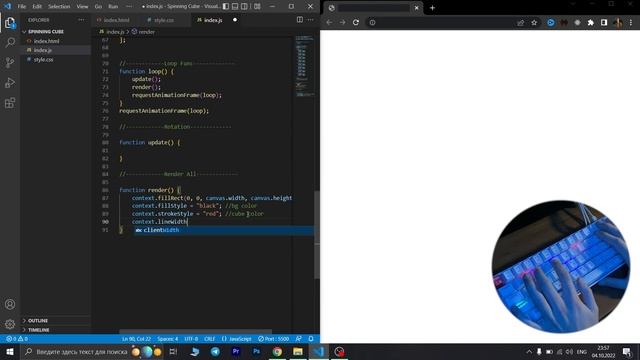Click the Ln 90, Col 22 status item
640x360 pixels.
pos(136,339)
